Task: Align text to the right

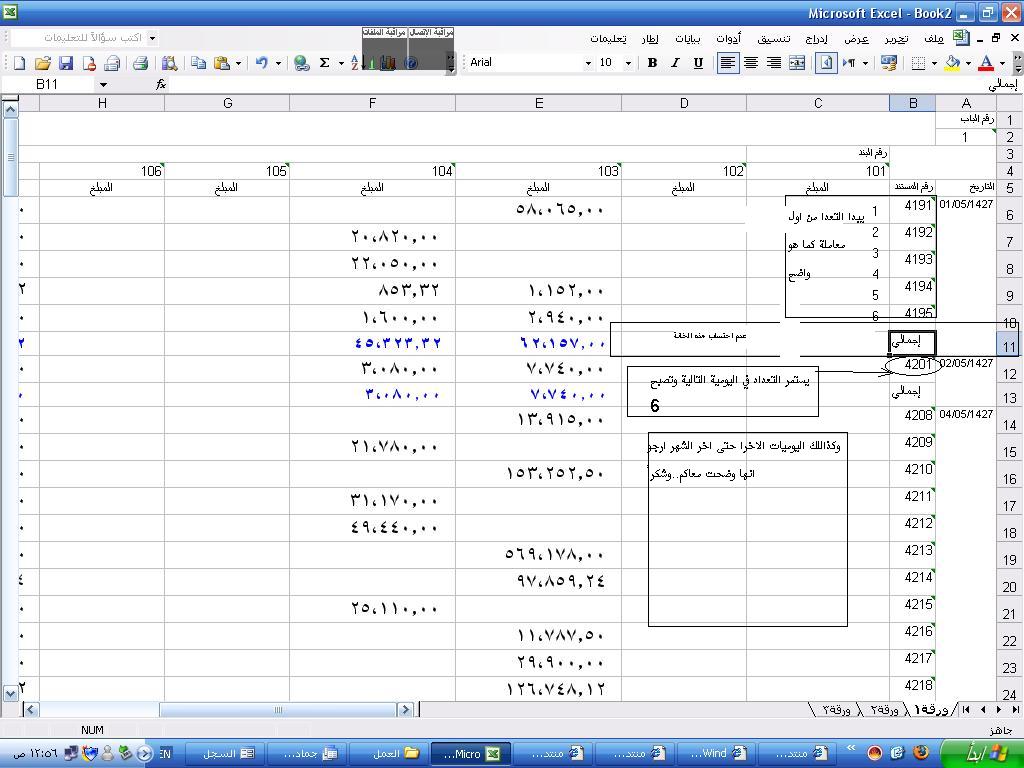Action: tap(774, 63)
